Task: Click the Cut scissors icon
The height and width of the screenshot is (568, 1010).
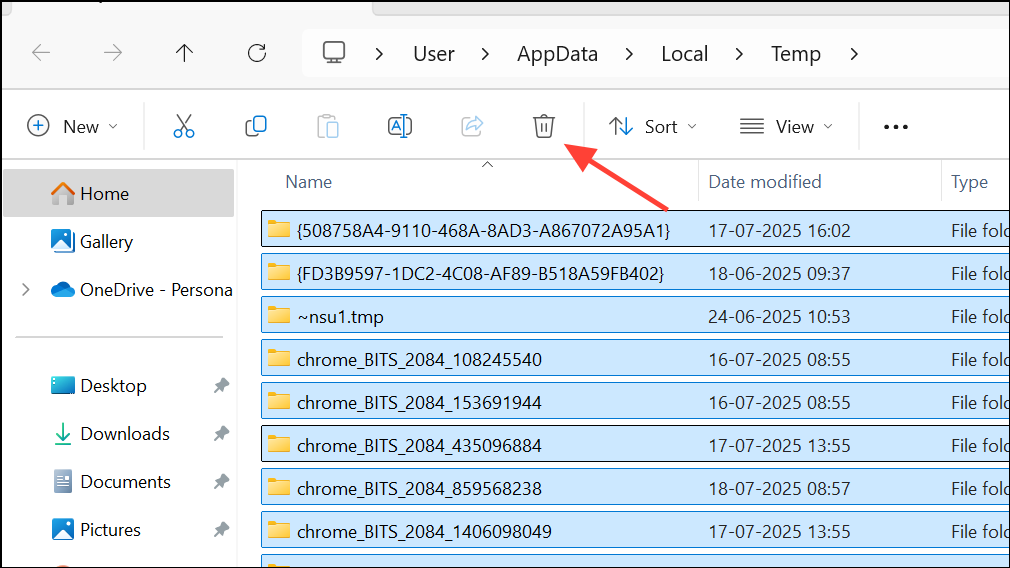Action: tap(184, 126)
